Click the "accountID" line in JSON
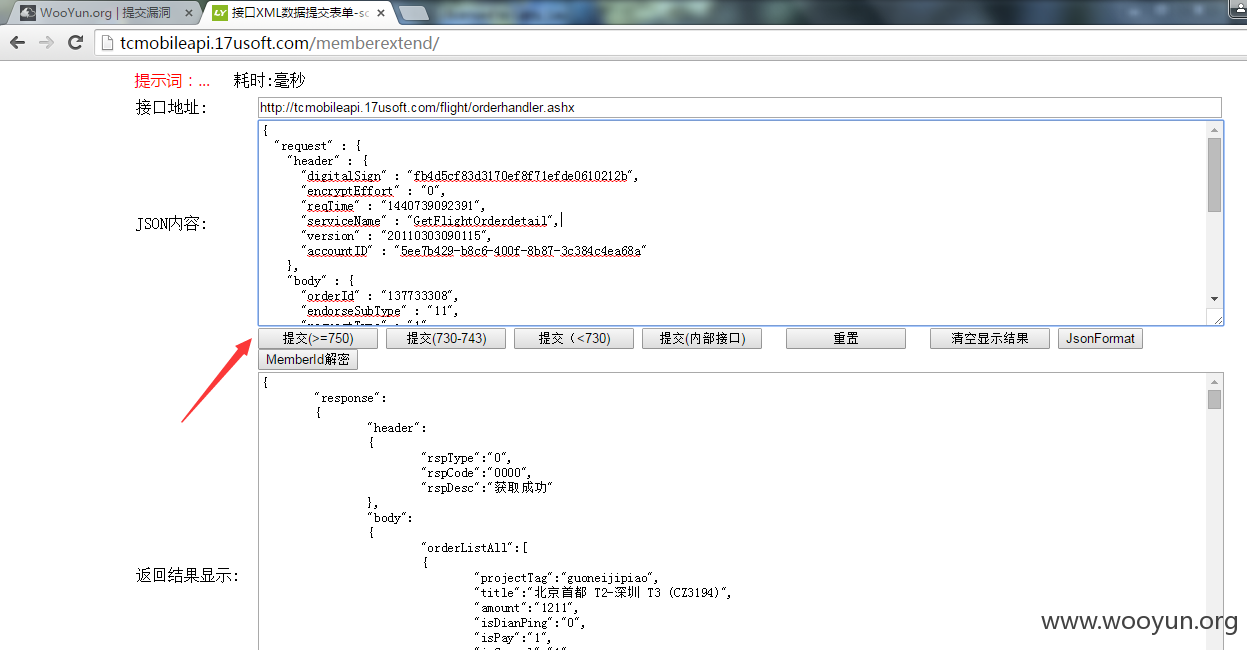 pyautogui.click(x=474, y=250)
